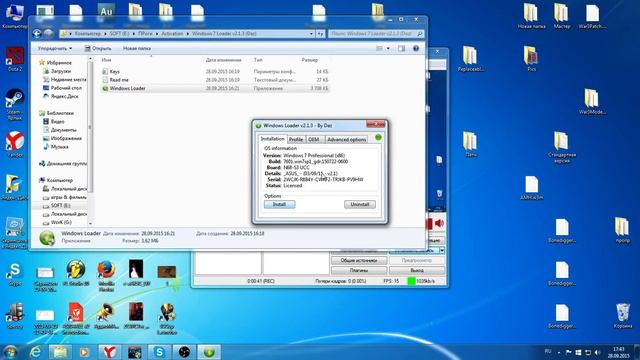This screenshot has height=360, width=640.
Task: Click the Explorer Forward navigation arrow
Action: pos(48,33)
